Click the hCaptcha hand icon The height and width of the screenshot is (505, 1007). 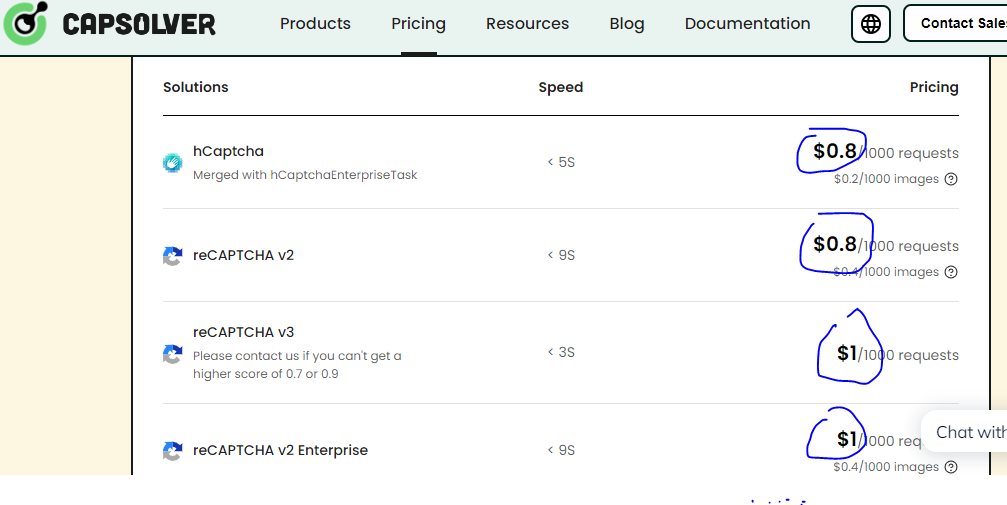click(x=173, y=162)
